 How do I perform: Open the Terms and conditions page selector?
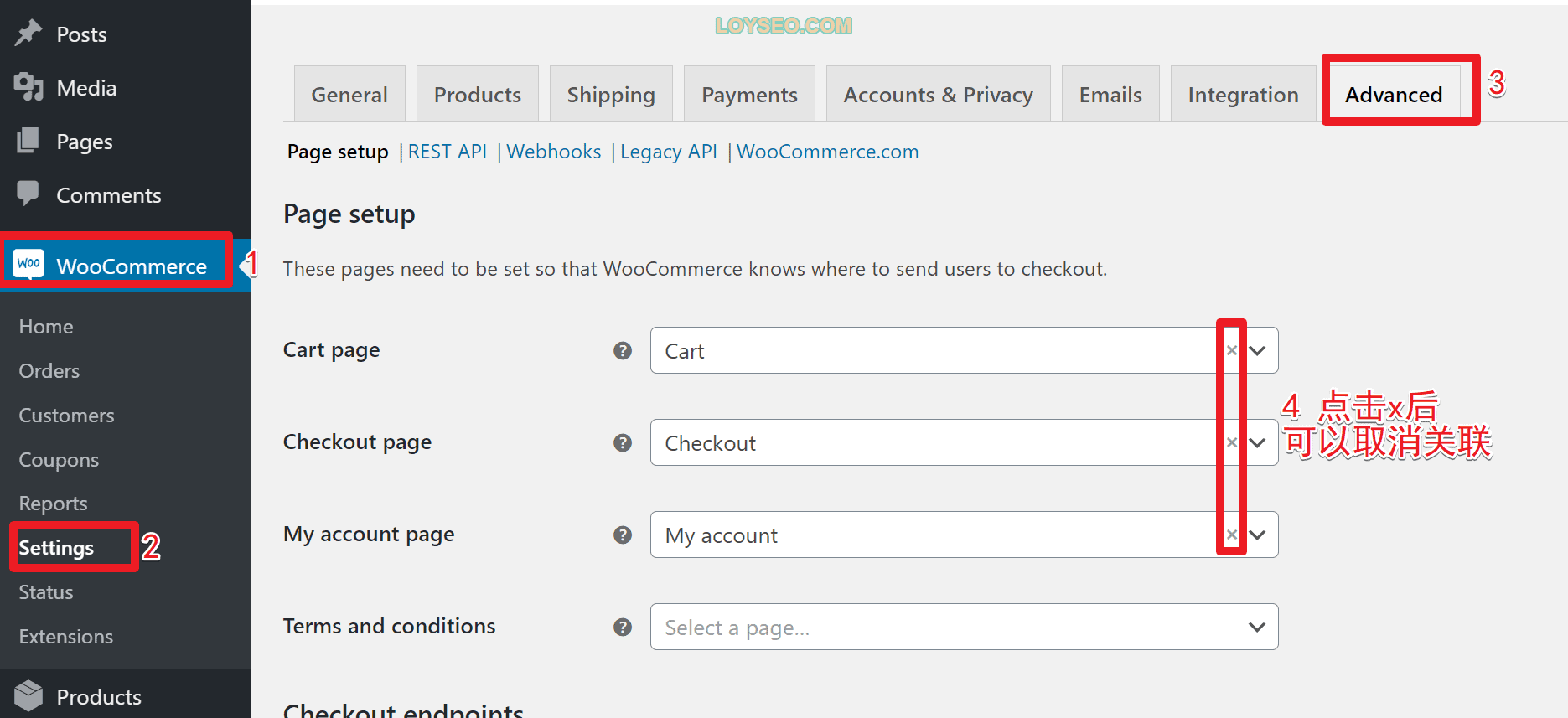pos(964,627)
